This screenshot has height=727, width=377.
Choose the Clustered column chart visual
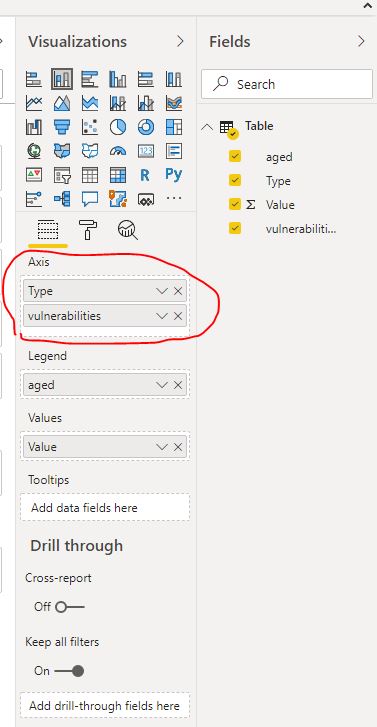point(118,79)
